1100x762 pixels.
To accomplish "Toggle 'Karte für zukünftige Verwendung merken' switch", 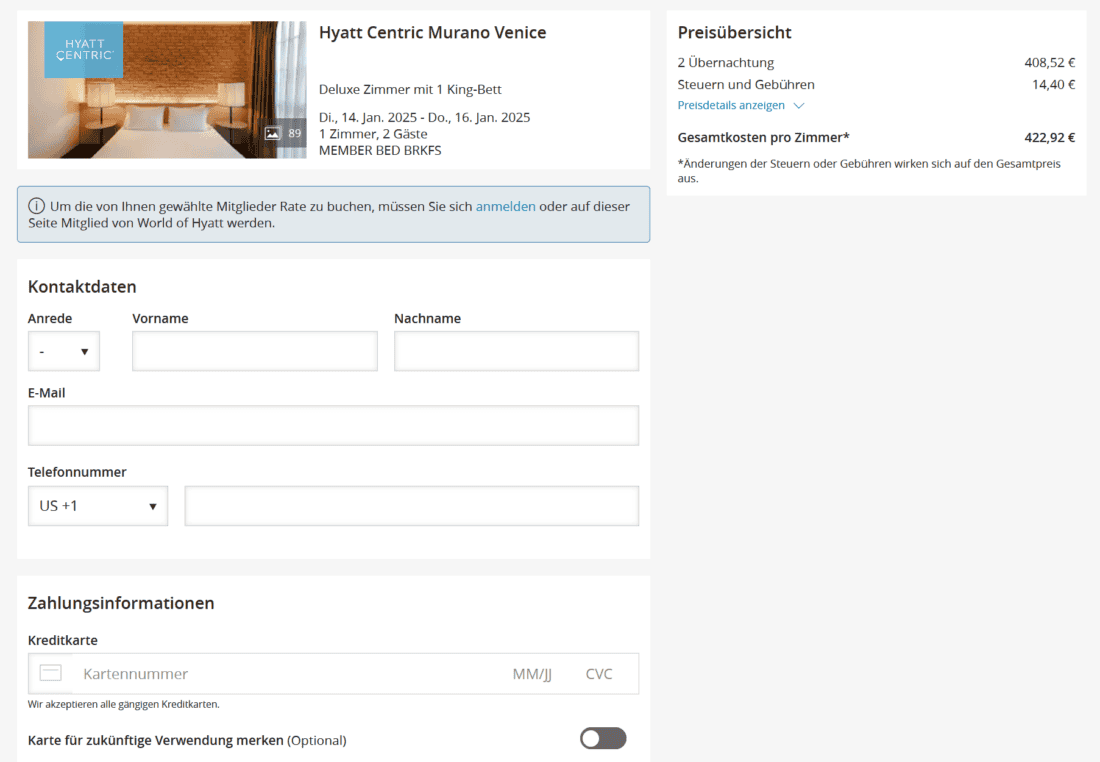I will [x=603, y=738].
